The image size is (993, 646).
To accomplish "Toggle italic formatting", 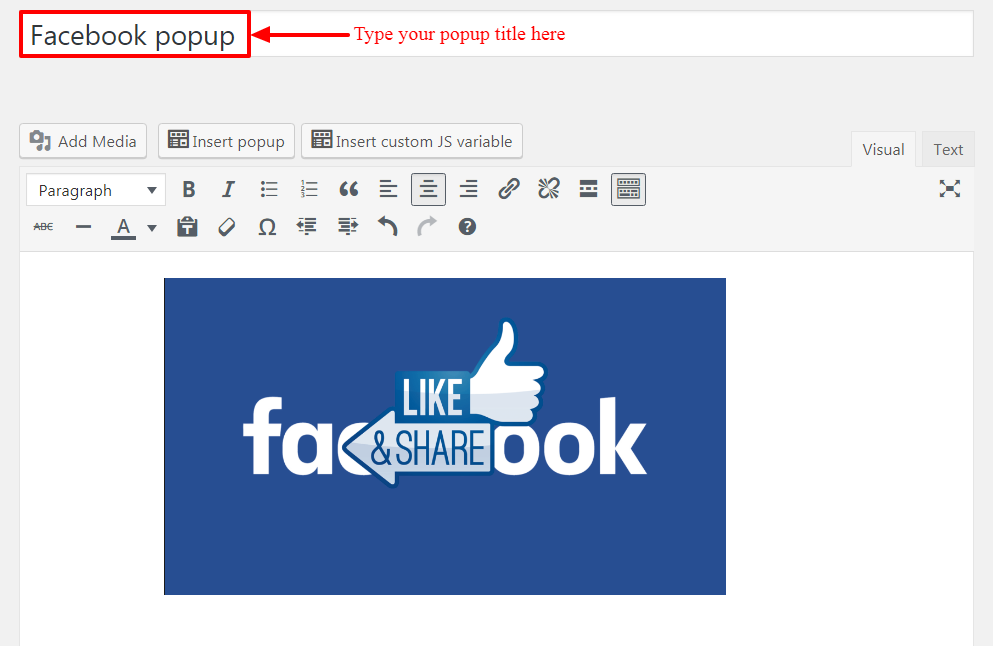I will coord(229,189).
